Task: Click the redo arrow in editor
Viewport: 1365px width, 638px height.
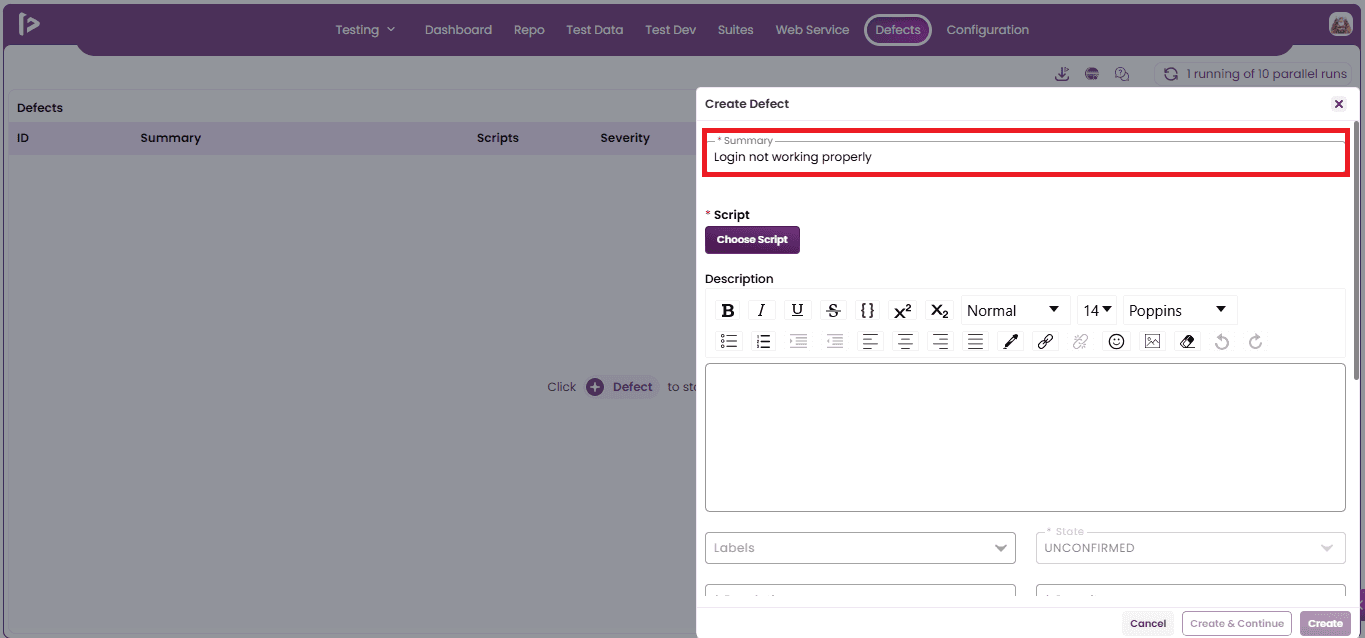Action: (1256, 342)
